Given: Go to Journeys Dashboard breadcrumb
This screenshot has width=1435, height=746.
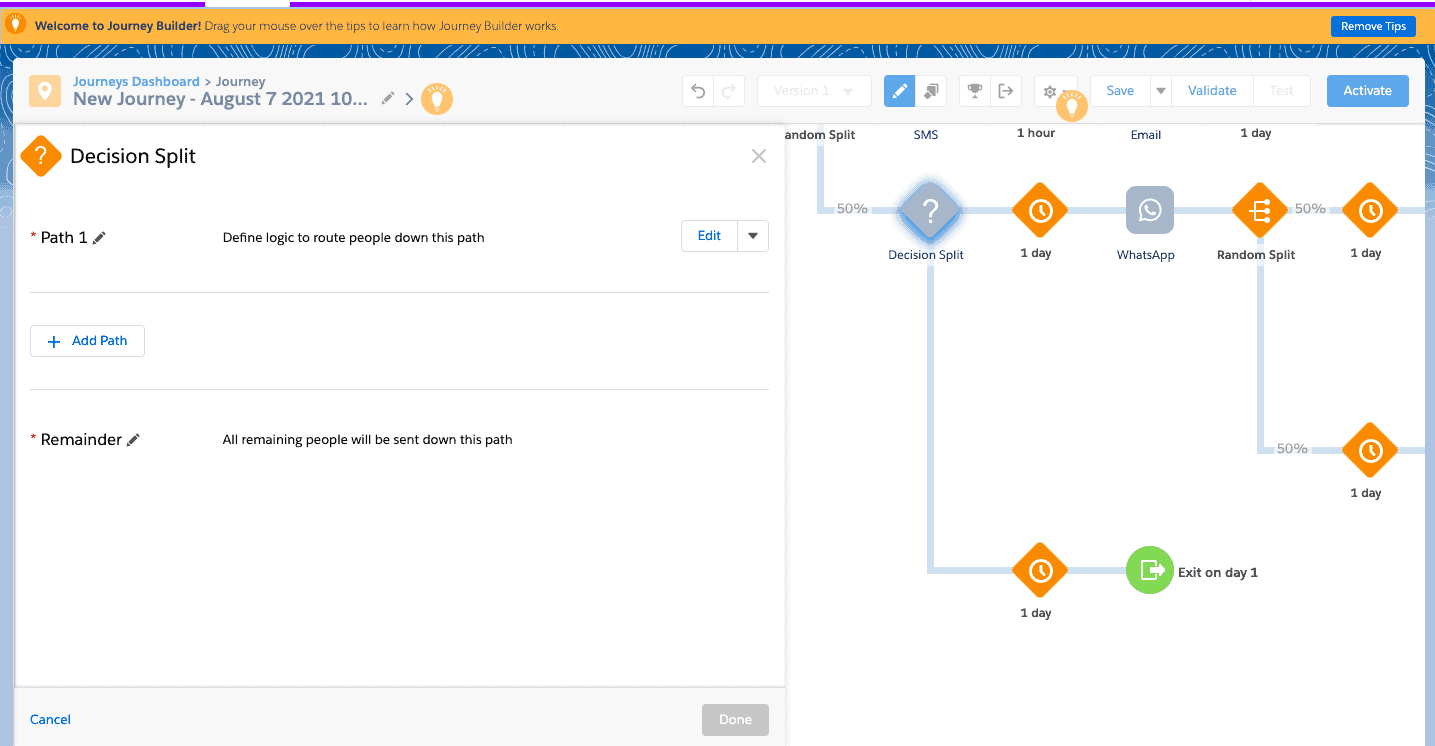Looking at the screenshot, I should [136, 81].
